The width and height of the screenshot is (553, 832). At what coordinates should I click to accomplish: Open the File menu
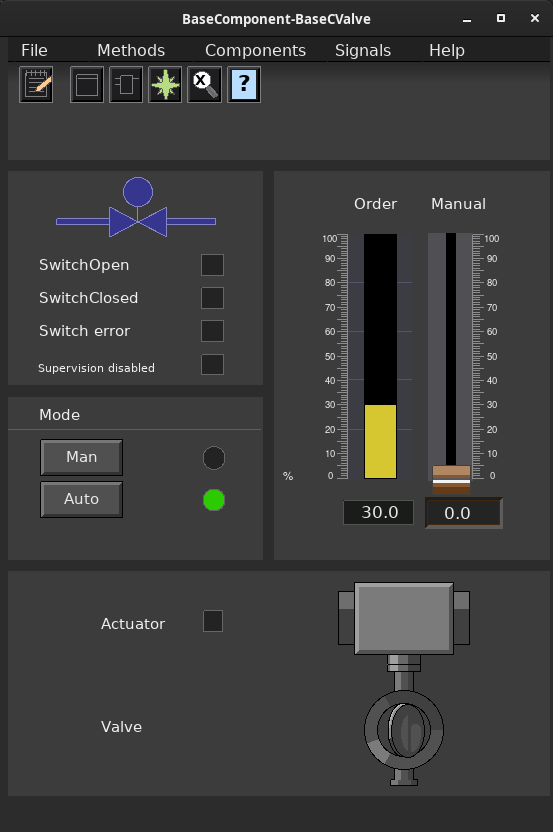click(34, 50)
